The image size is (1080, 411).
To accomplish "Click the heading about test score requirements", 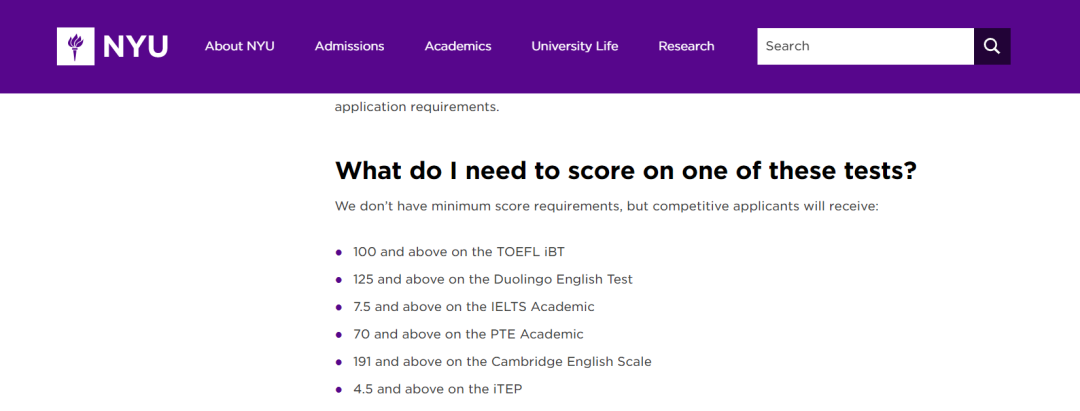I will coord(626,171).
